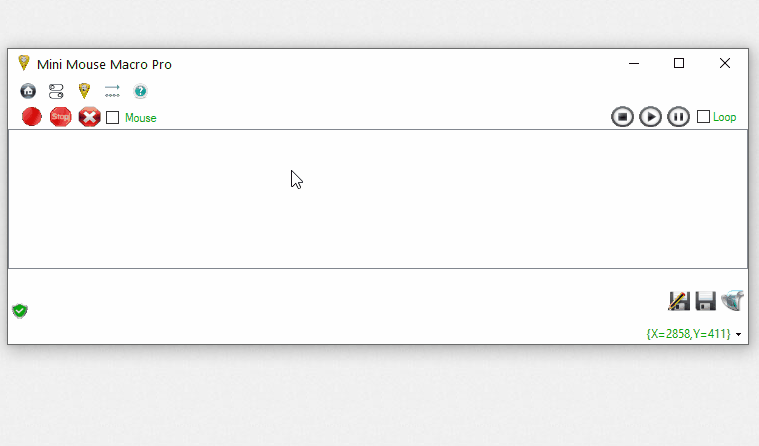Viewport: 759px width, 446px height.
Task: Click the teal icon beside floppy disk
Action: click(733, 300)
